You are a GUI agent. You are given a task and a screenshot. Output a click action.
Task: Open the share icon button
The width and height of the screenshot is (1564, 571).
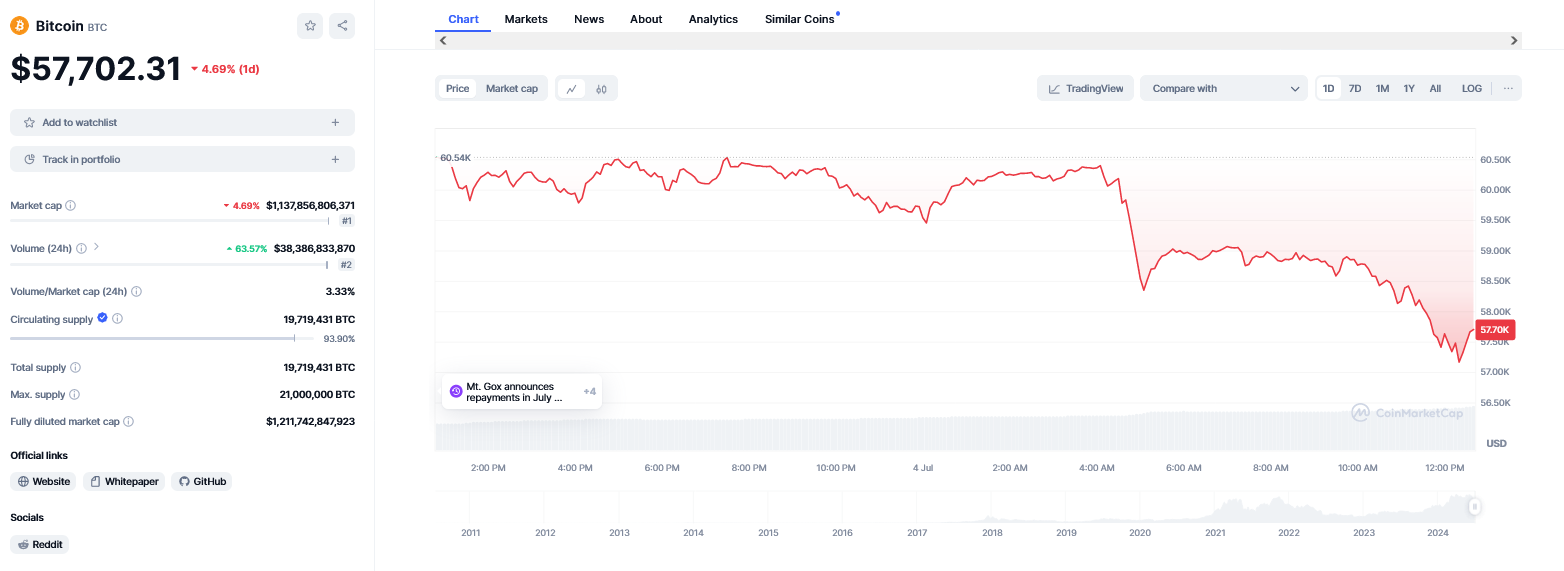(x=342, y=26)
